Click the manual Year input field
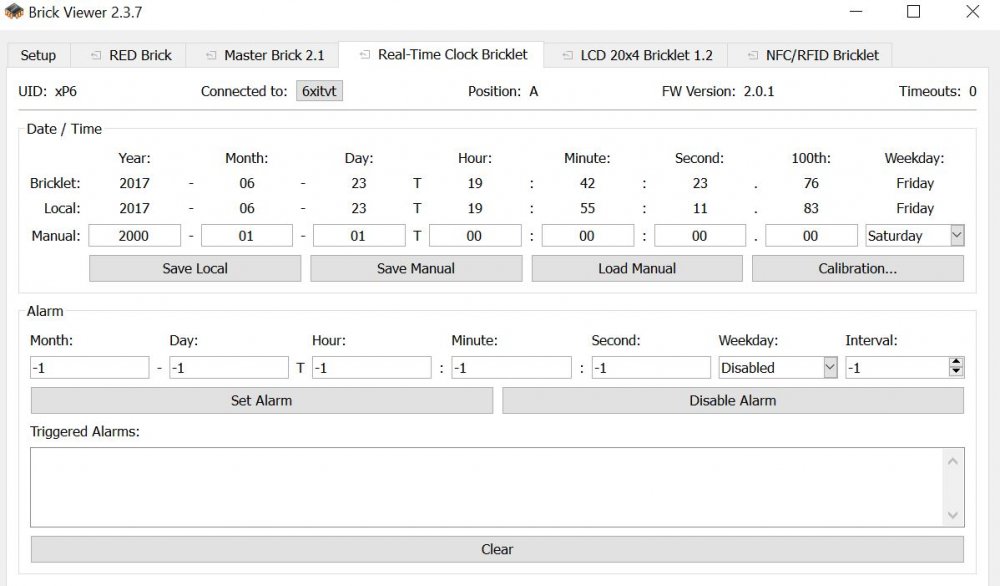 tap(134, 236)
